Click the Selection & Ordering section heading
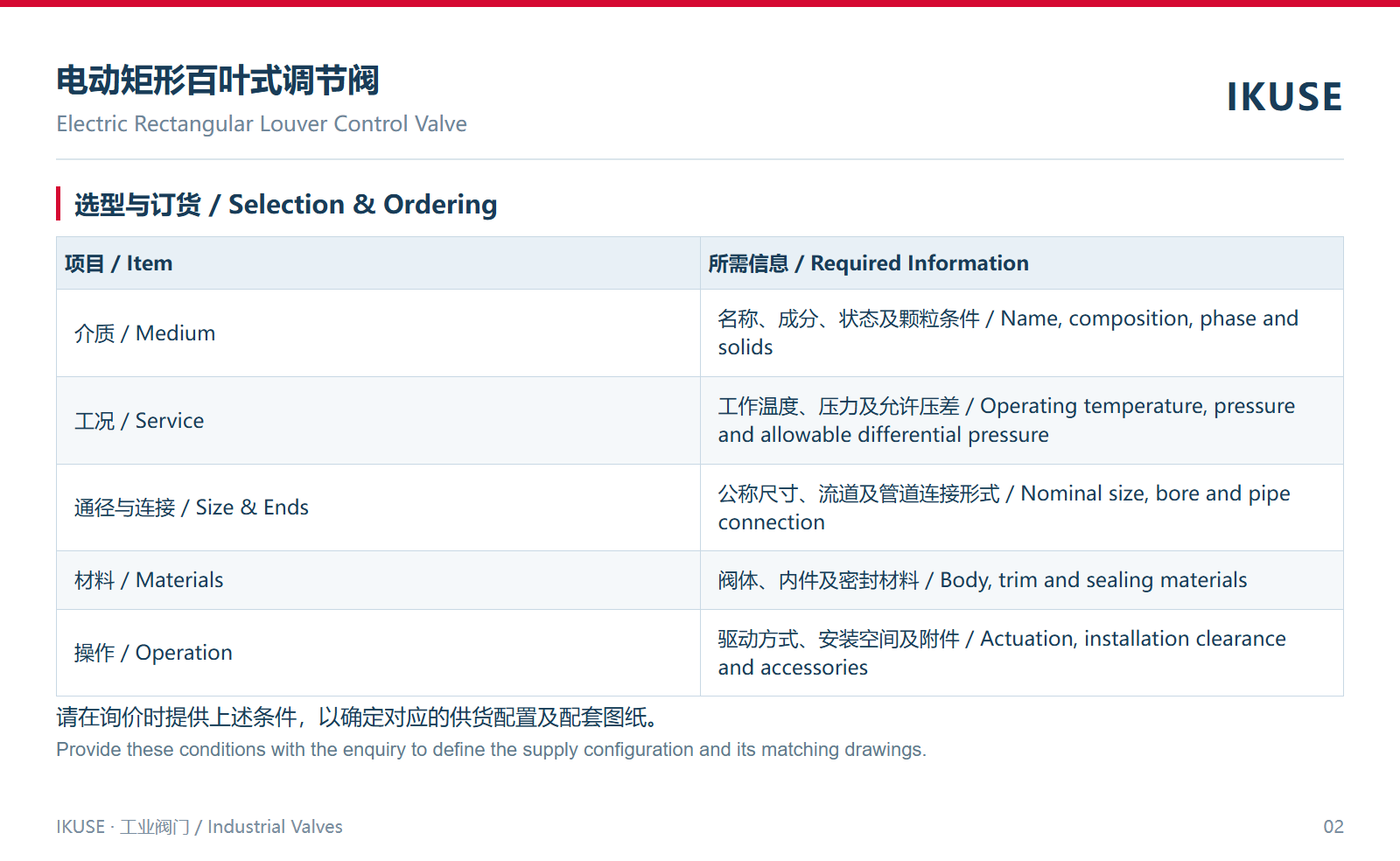This screenshot has height=861, width=1400. pyautogui.click(x=285, y=205)
